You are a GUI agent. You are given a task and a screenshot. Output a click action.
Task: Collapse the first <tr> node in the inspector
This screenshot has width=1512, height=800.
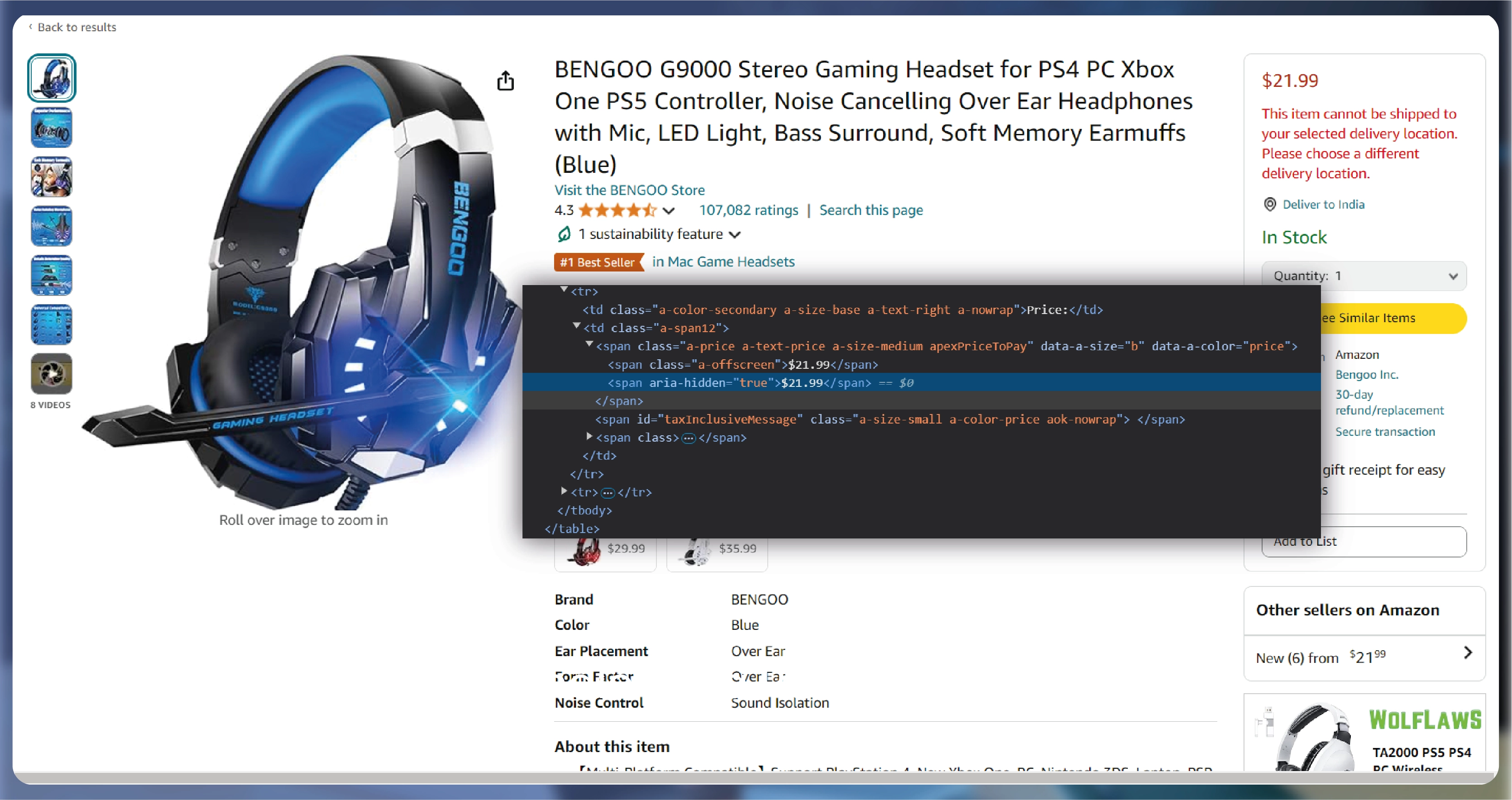pos(564,290)
